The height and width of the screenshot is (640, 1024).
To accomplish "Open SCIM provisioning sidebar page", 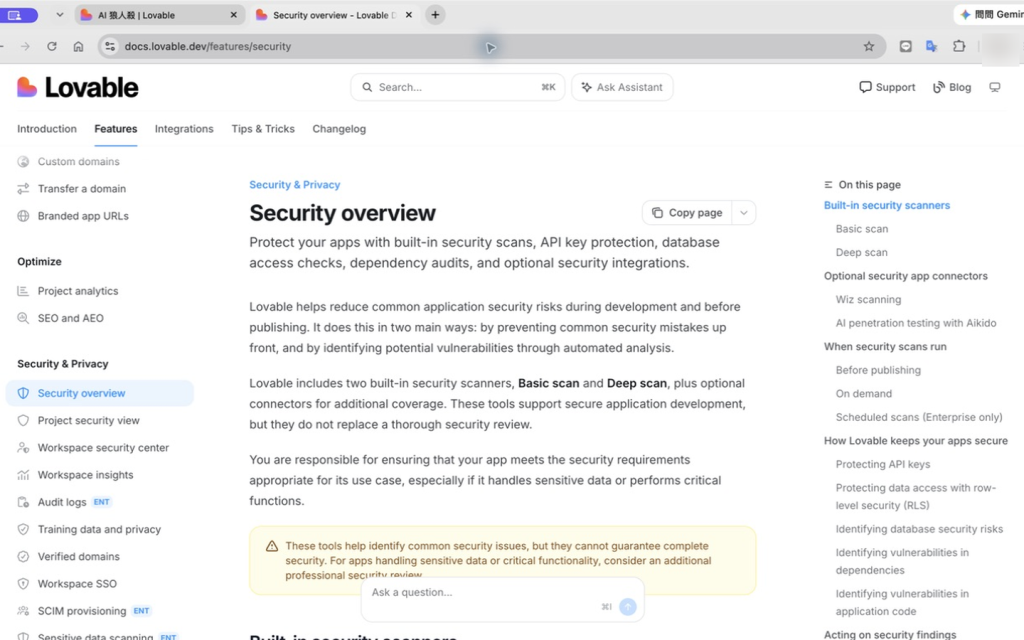I will coord(99,611).
